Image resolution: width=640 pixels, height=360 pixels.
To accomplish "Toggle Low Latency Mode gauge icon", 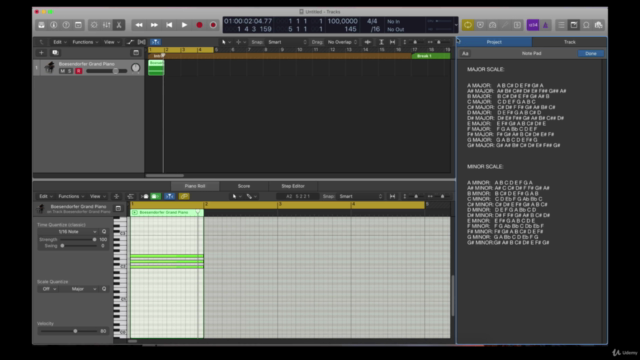I will click(493, 25).
